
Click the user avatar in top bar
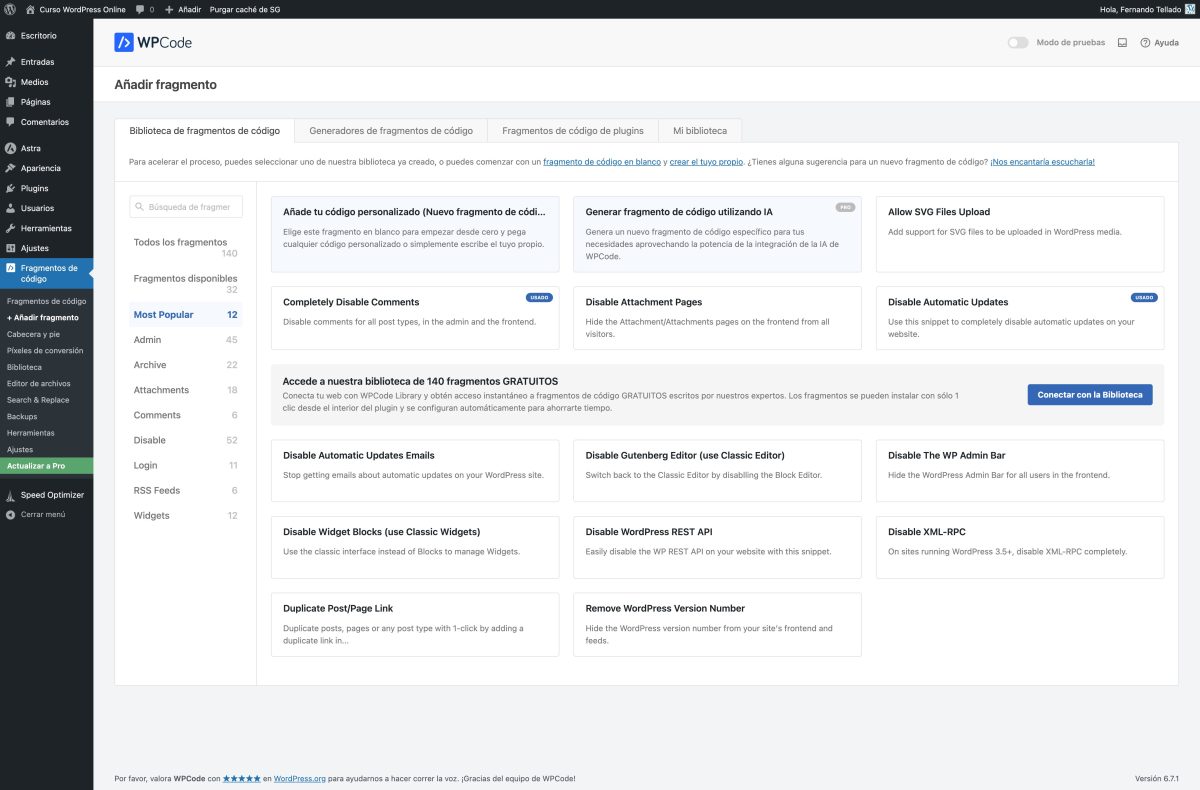[1190, 9]
